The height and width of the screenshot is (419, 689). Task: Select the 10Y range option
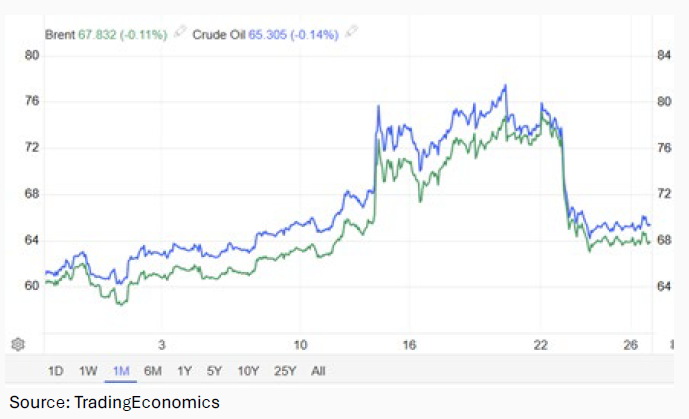[247, 371]
